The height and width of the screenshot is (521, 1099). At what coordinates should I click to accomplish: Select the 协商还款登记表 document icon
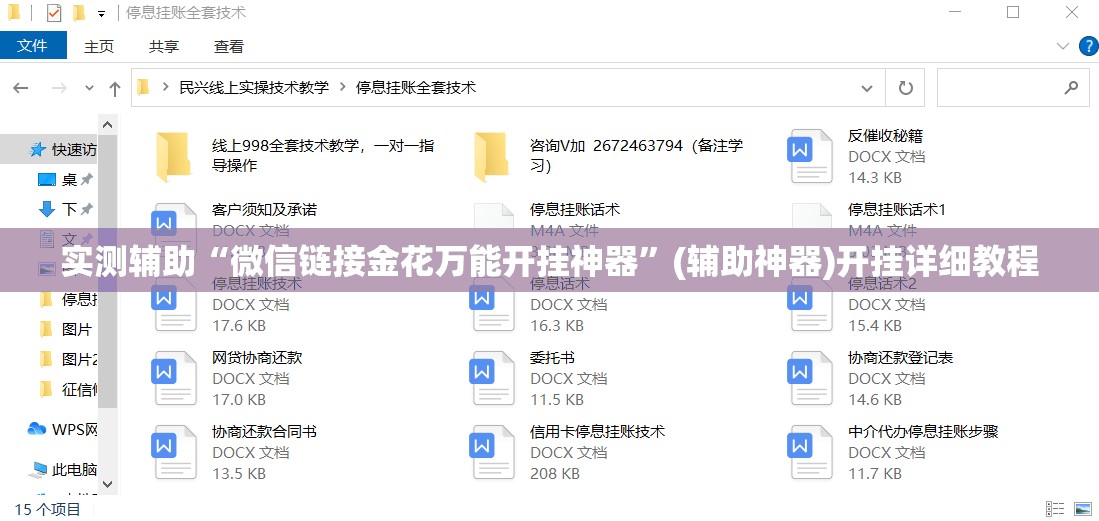pos(810,378)
